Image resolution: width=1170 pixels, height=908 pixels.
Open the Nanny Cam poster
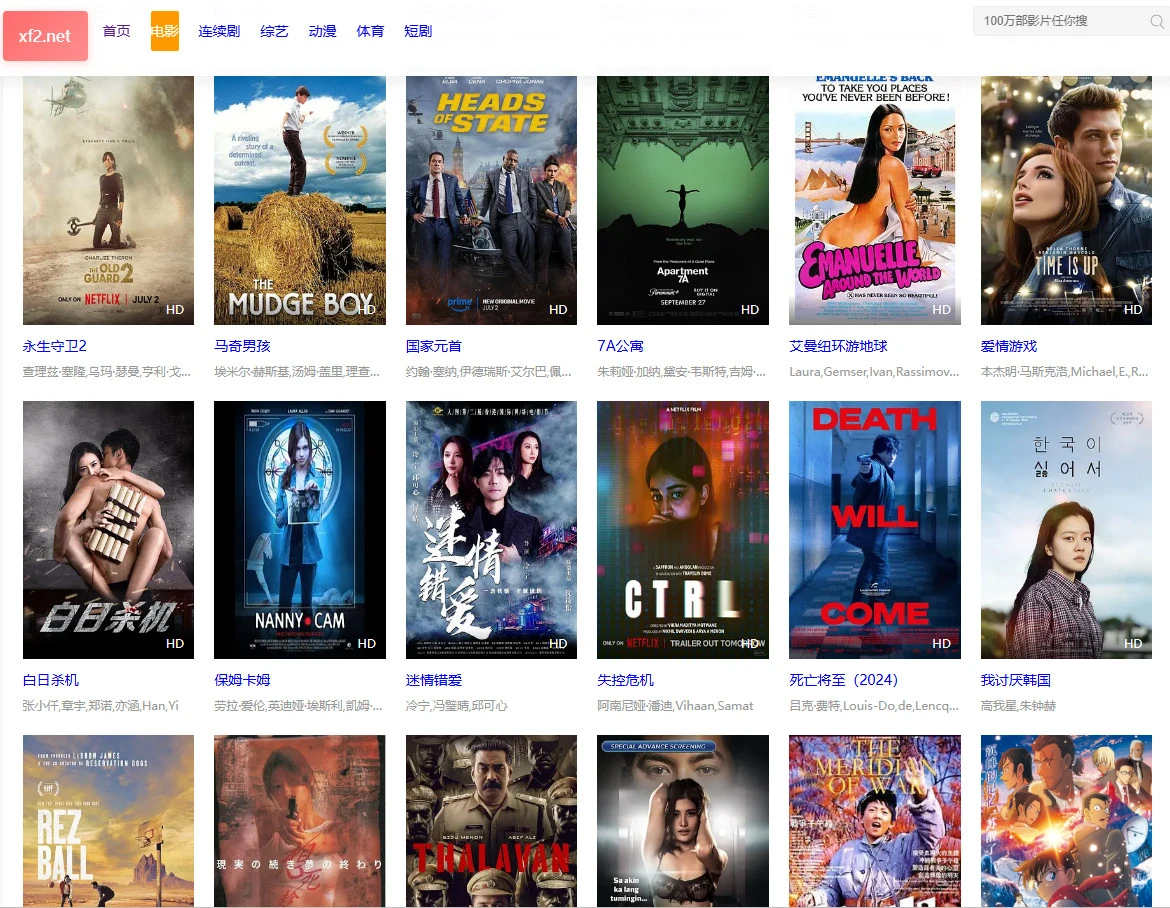point(300,530)
